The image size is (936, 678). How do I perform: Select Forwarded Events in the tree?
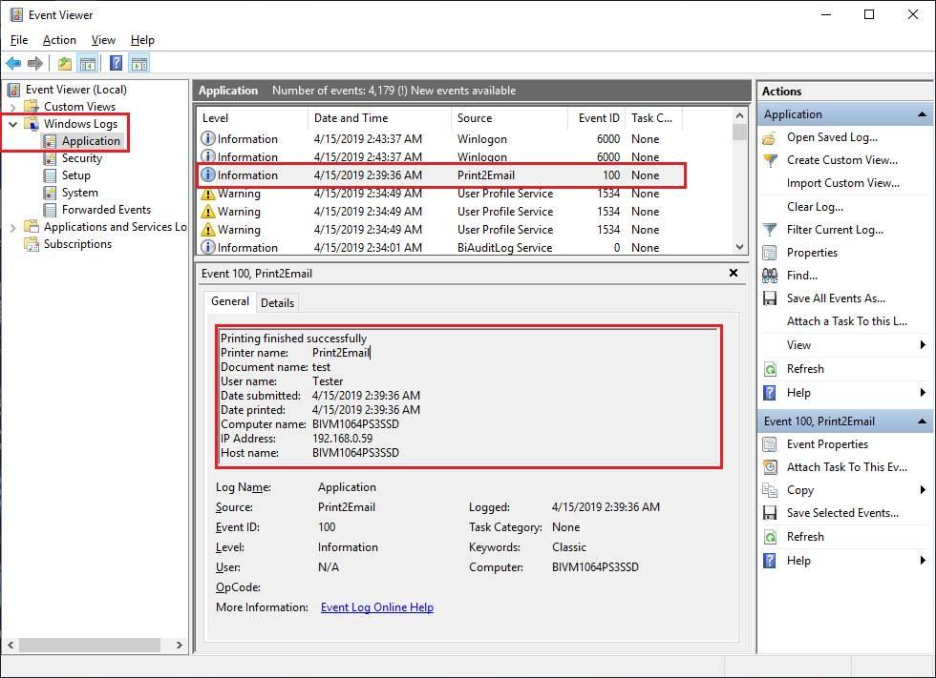click(106, 210)
